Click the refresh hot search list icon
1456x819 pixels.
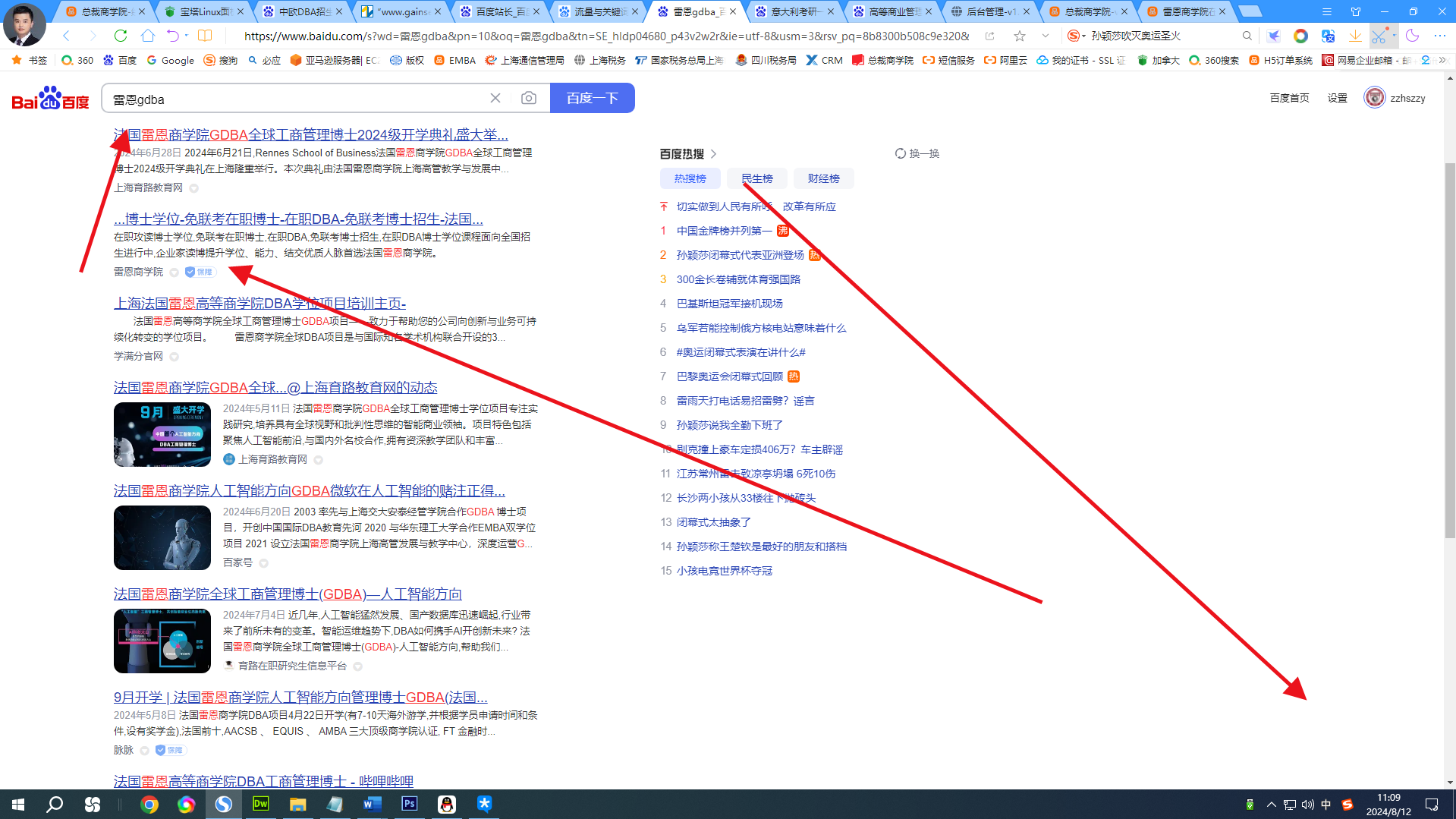tap(900, 153)
